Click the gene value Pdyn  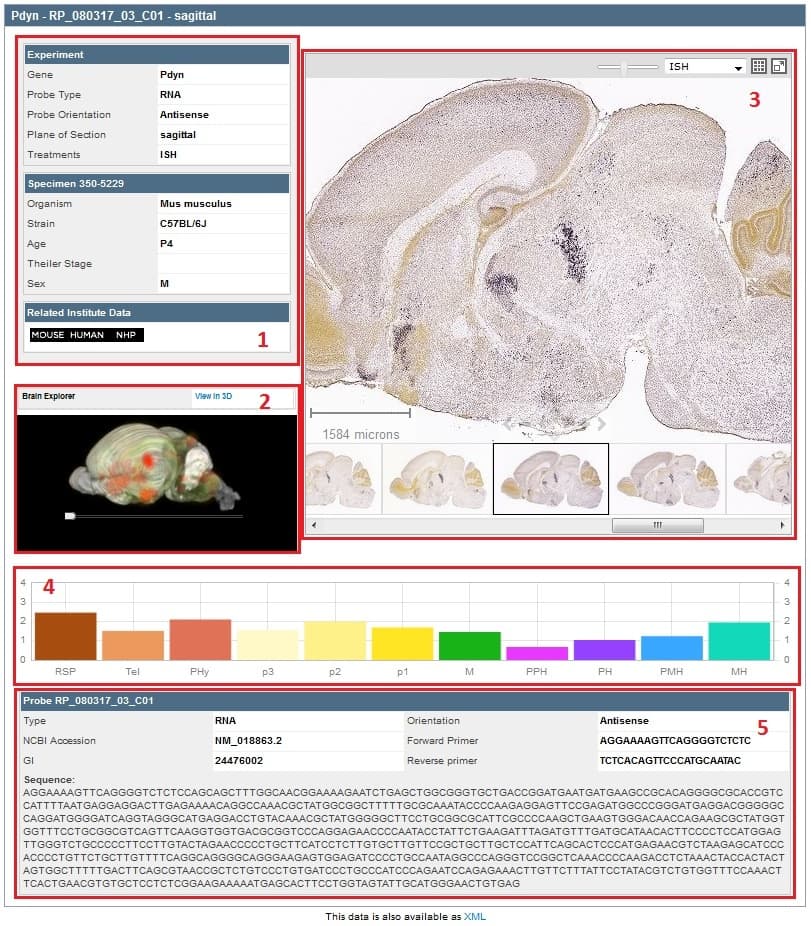pyautogui.click(x=172, y=74)
